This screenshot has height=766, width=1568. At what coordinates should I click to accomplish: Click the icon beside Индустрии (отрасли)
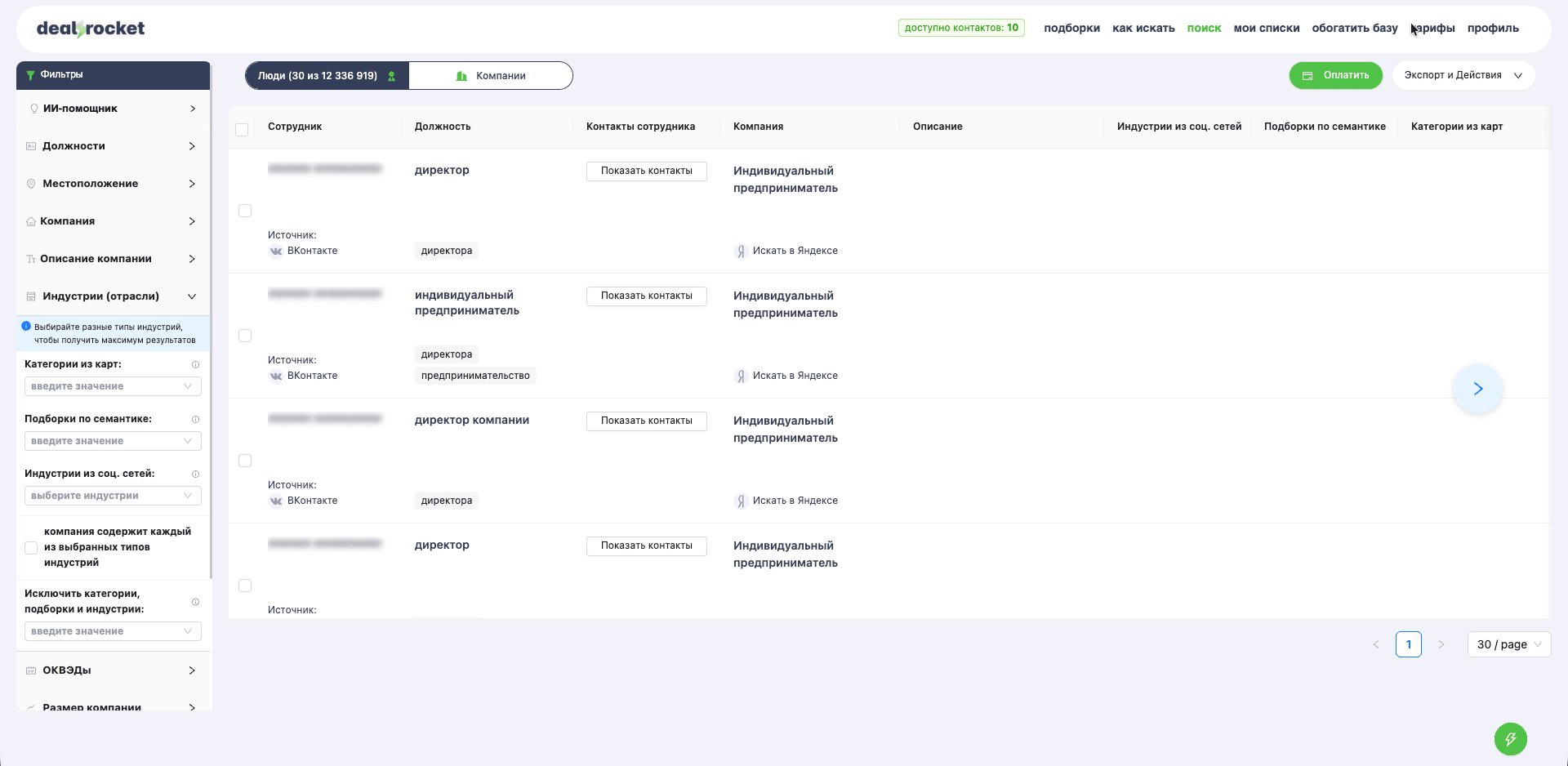point(31,296)
